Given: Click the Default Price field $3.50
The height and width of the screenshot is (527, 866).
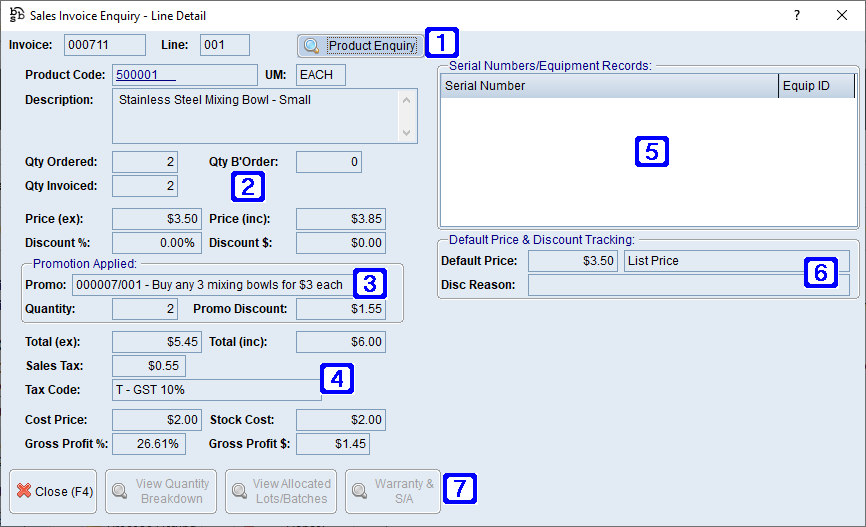Looking at the screenshot, I should 573,261.
